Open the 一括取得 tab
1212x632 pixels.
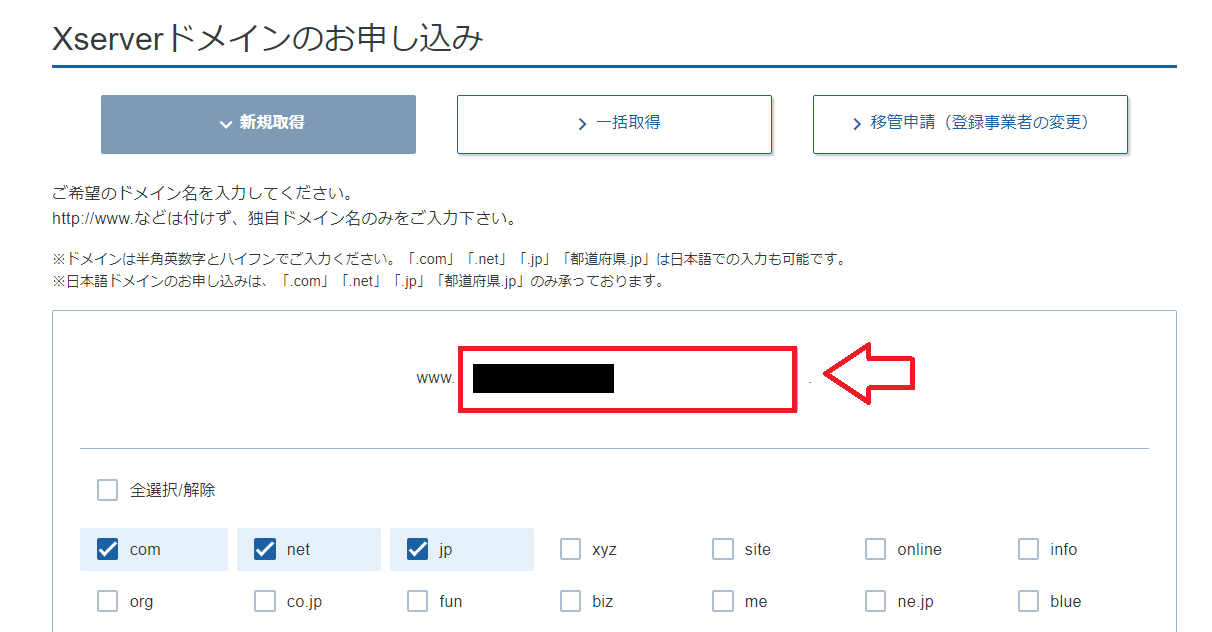(614, 124)
